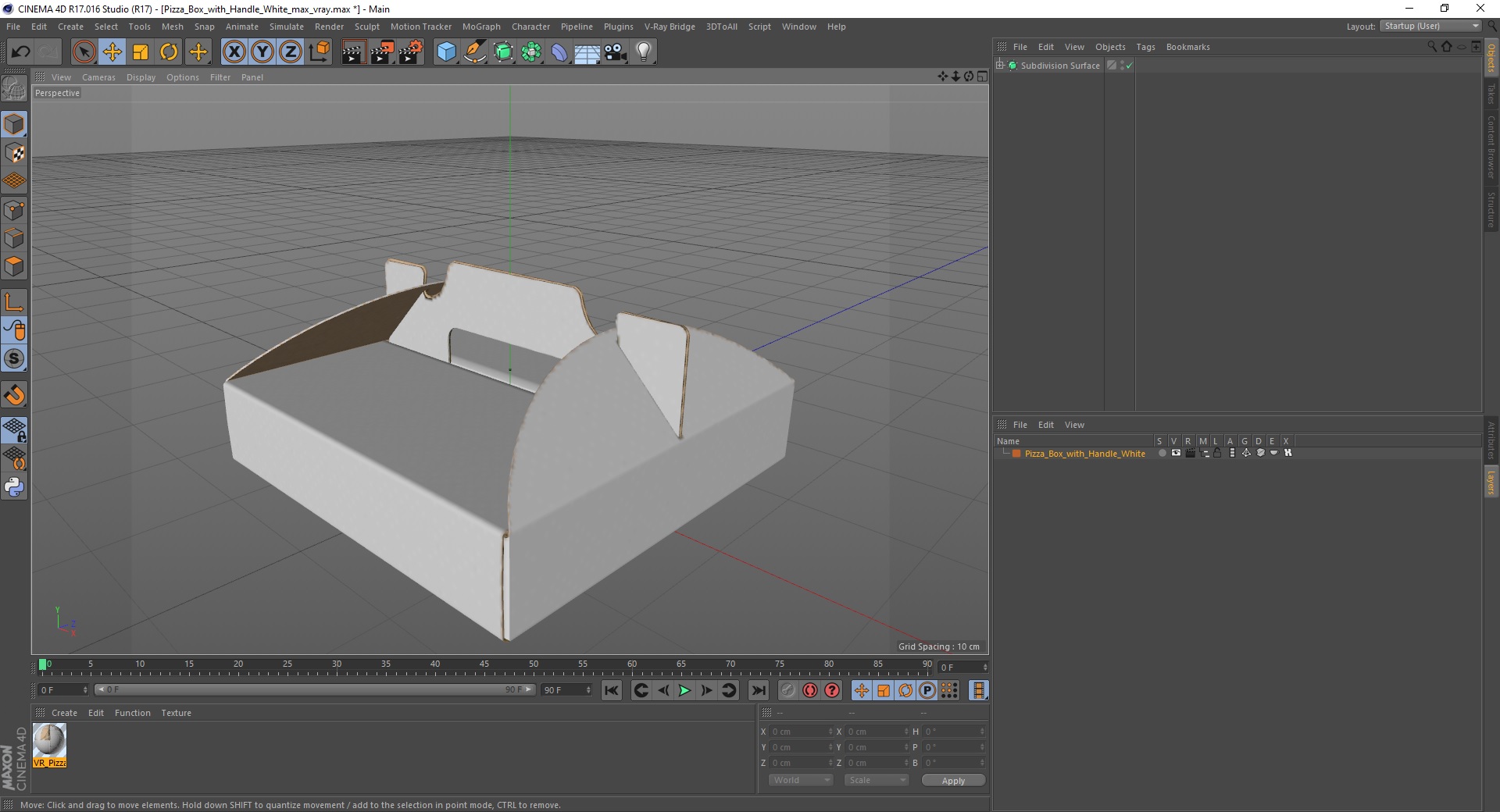Toggle Subdivision Surface editor visibility dots
This screenshot has height=812, width=1500.
pos(1122,66)
